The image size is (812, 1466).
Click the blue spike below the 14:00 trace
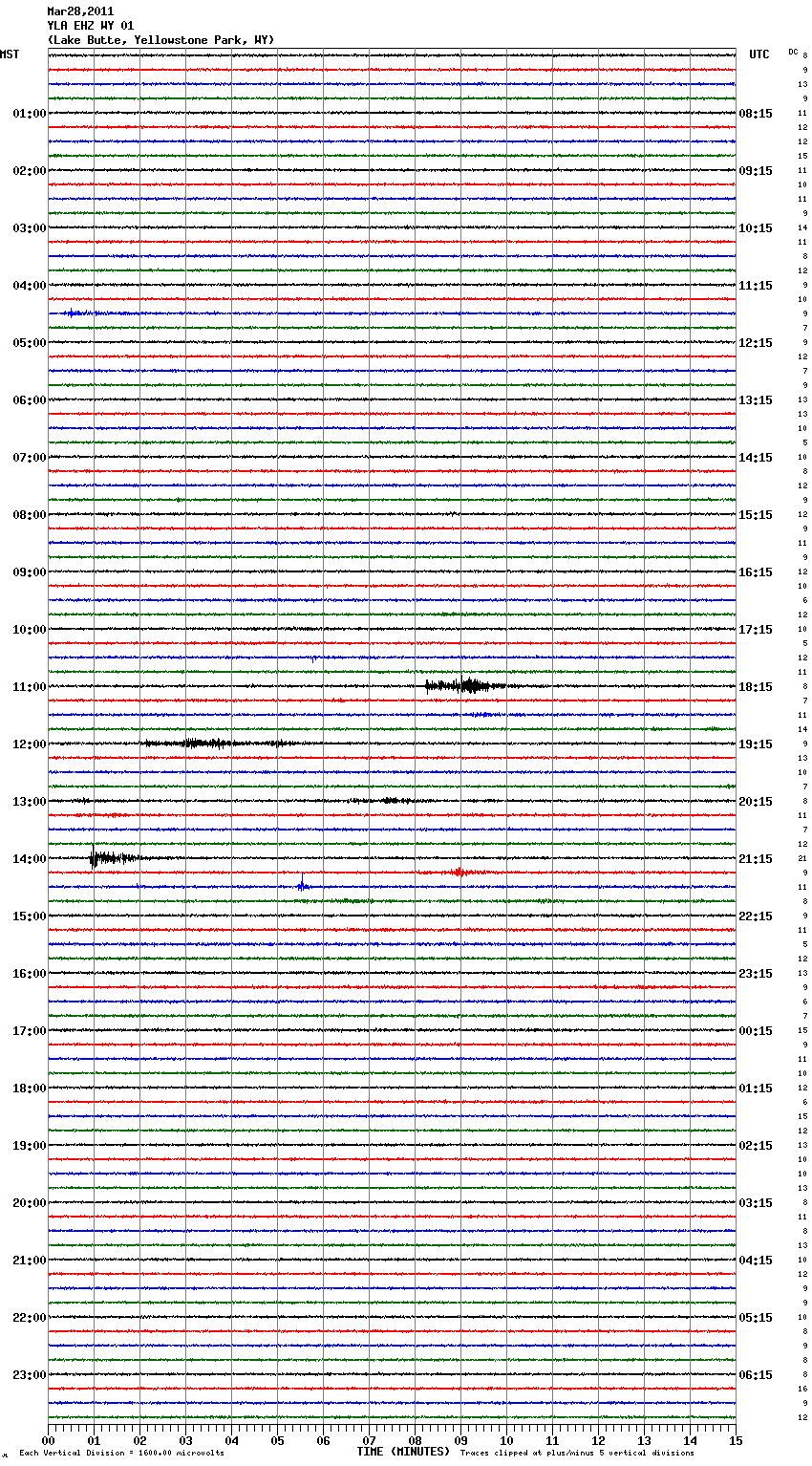(x=302, y=884)
